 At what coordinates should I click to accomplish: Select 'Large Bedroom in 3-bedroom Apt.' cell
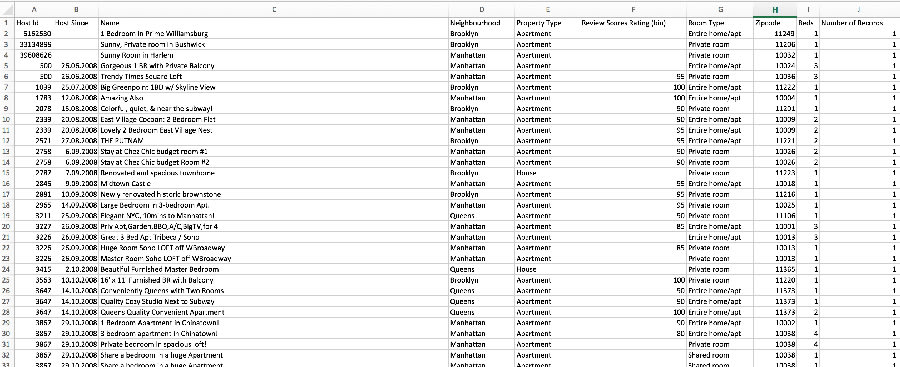pos(274,205)
